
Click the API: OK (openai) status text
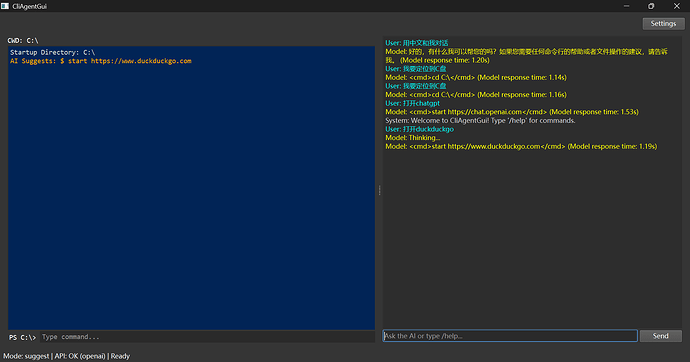(x=80, y=356)
